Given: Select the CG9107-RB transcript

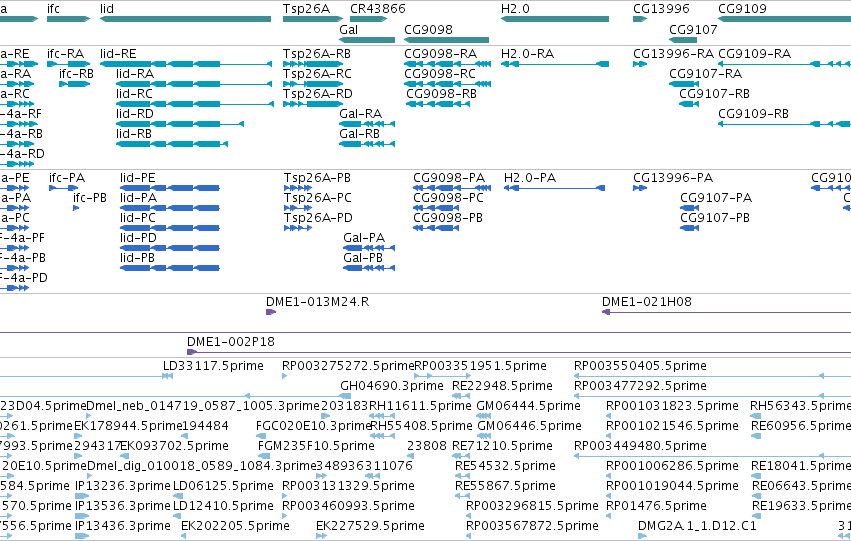Looking at the screenshot, I should (x=689, y=104).
